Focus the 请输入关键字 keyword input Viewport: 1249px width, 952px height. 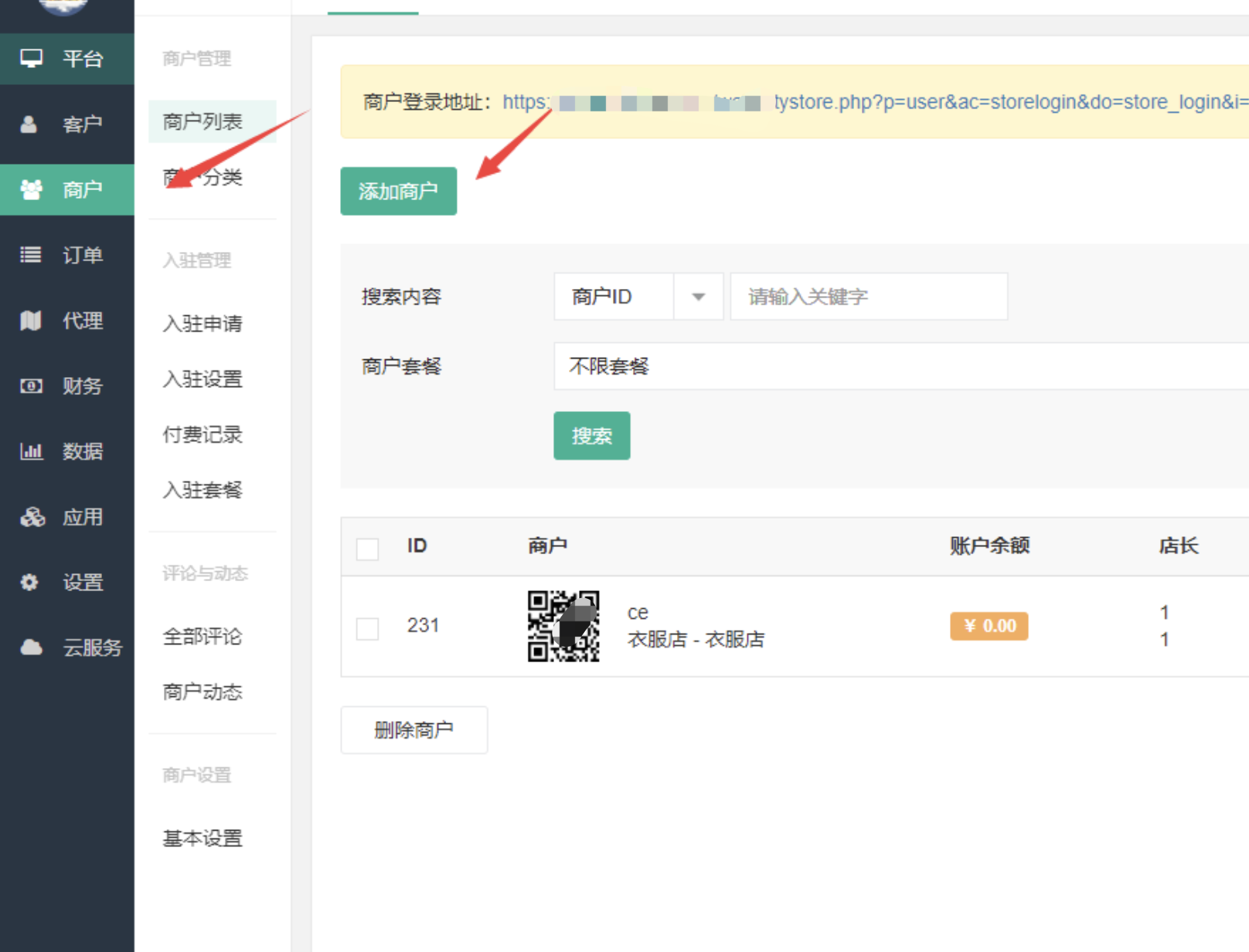point(869,297)
